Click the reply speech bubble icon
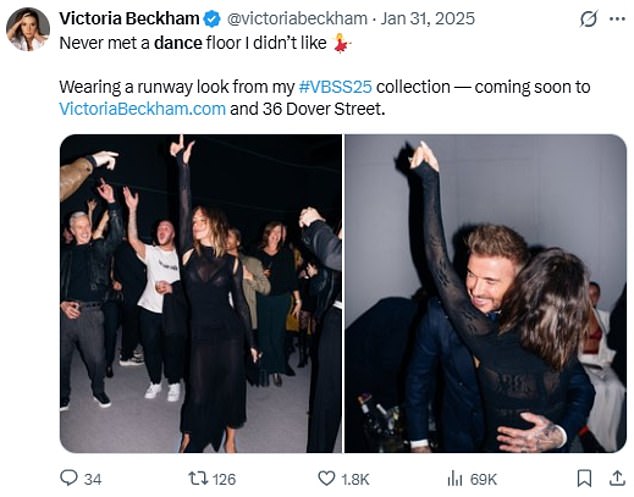Image resolution: width=634 pixels, height=497 pixels. pyautogui.click(x=70, y=478)
